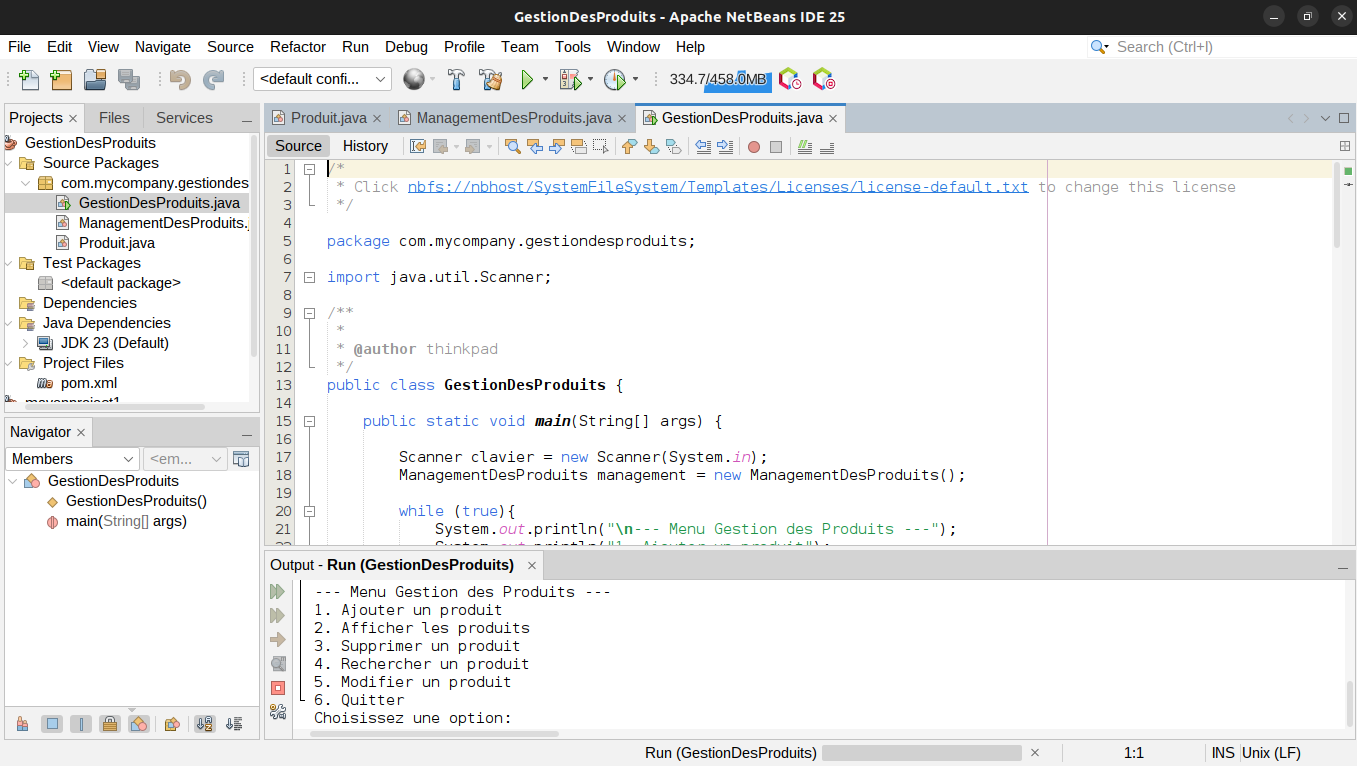
Task: Switch to the Services tab
Action: 184,118
